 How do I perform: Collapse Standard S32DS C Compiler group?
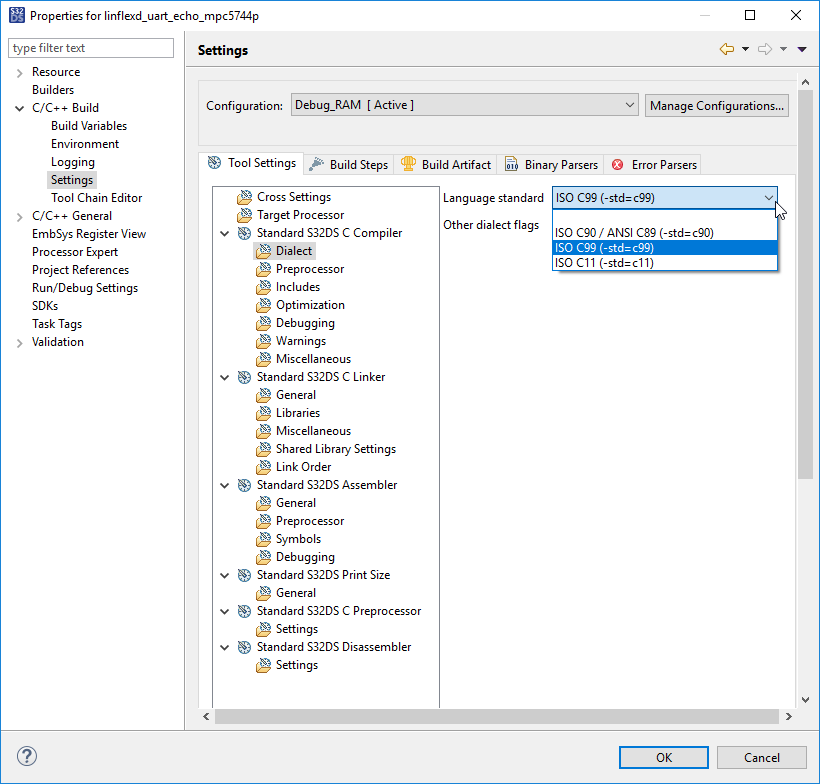pos(225,233)
